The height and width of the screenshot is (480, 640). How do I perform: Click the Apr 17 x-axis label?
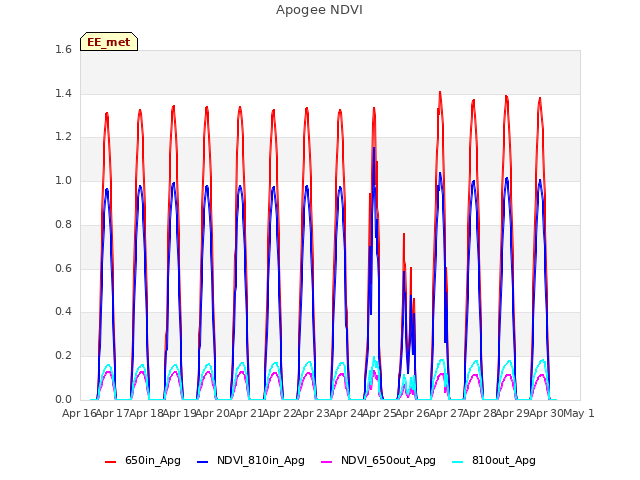[113, 413]
